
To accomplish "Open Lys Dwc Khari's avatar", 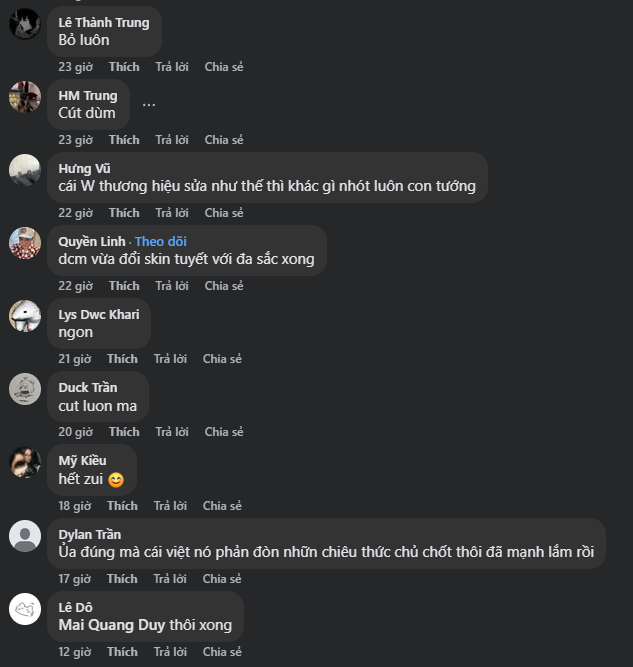I will click(25, 316).
